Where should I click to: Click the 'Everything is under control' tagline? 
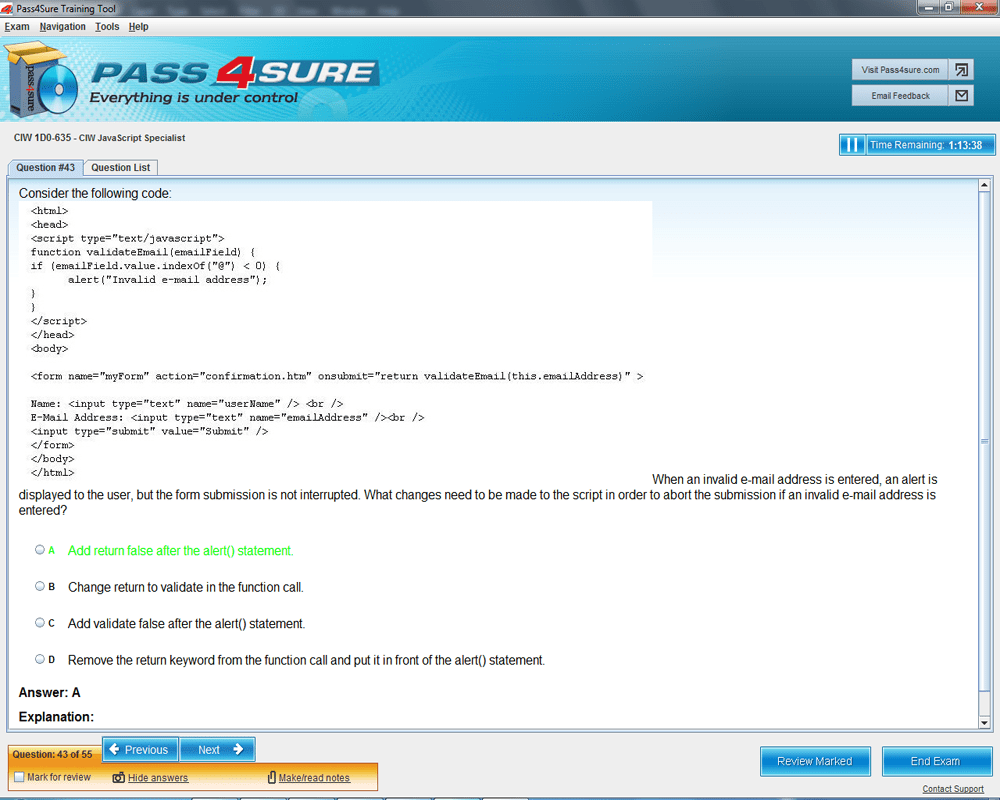click(193, 98)
